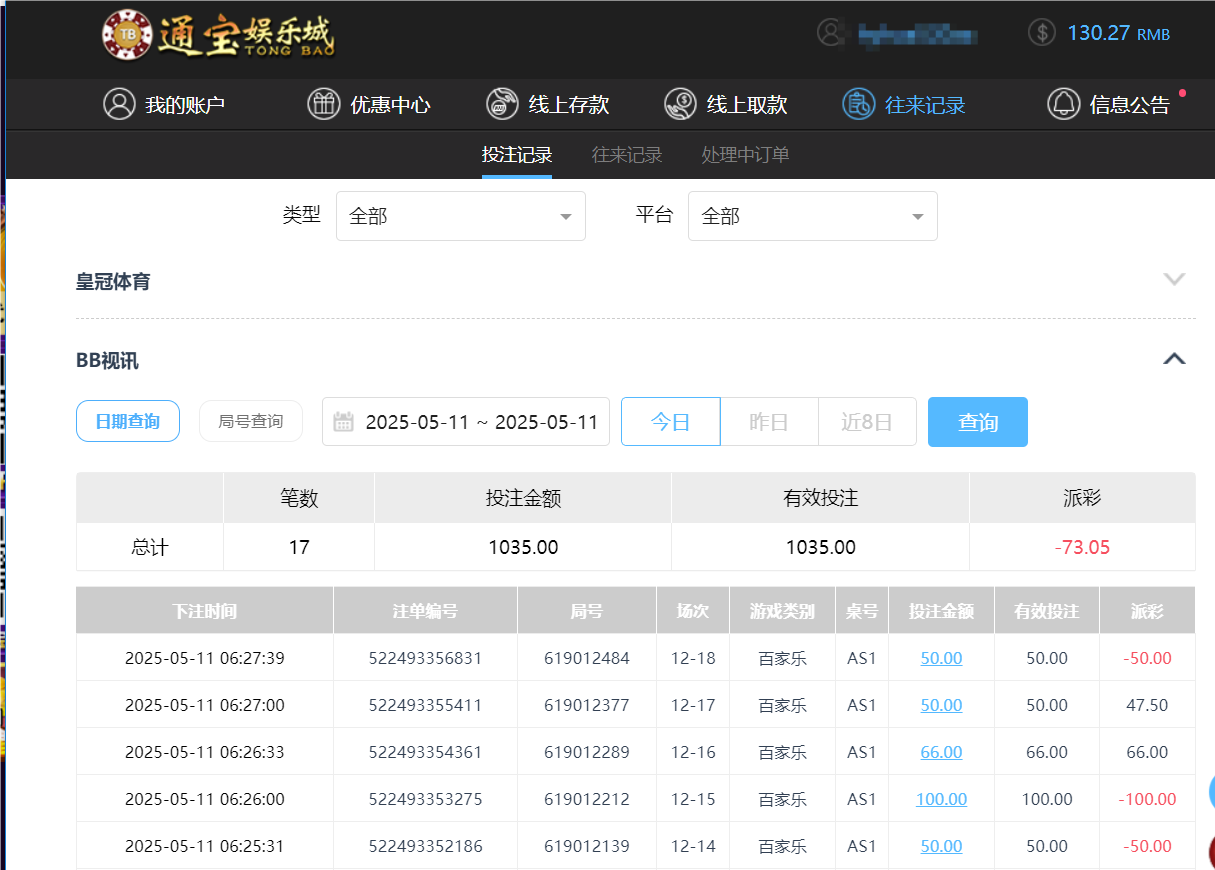The height and width of the screenshot is (870, 1215).
Task: Click the calendar icon in the date field
Action: point(345,421)
